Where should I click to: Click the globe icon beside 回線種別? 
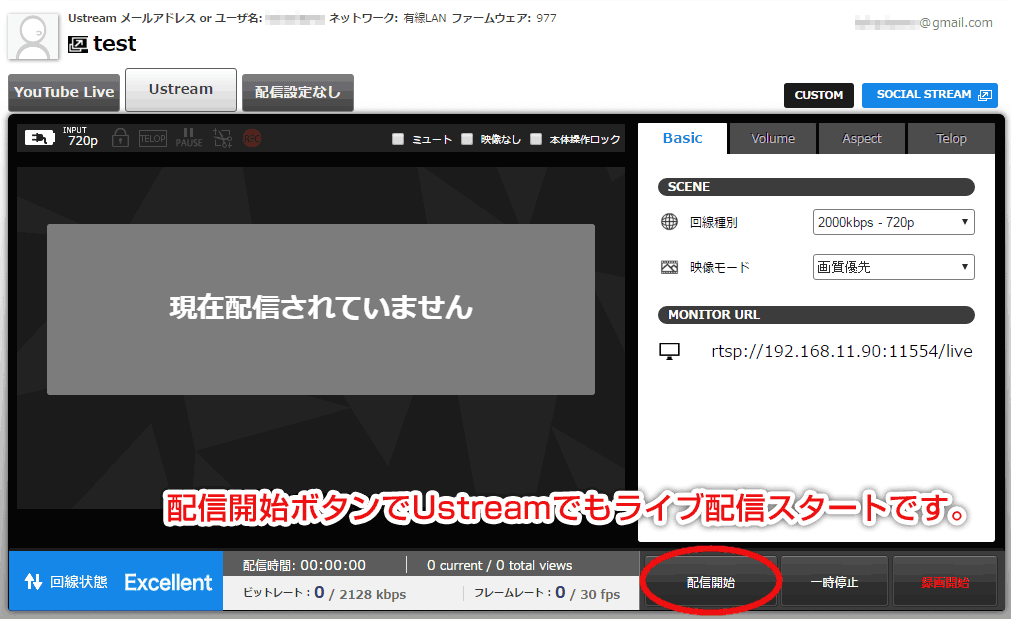point(669,222)
